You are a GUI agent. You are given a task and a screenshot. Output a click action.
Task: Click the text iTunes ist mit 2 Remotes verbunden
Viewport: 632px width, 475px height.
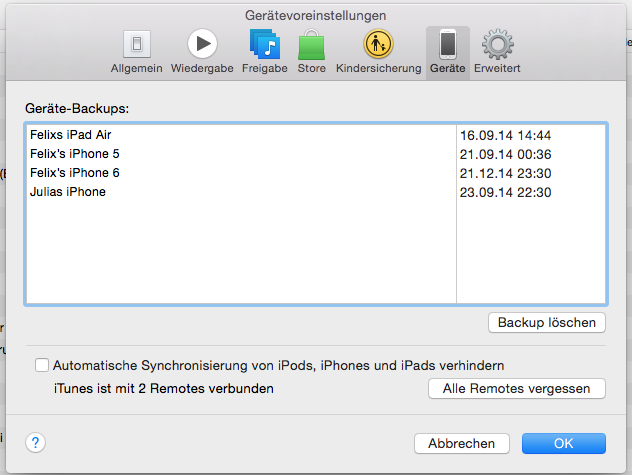164,388
